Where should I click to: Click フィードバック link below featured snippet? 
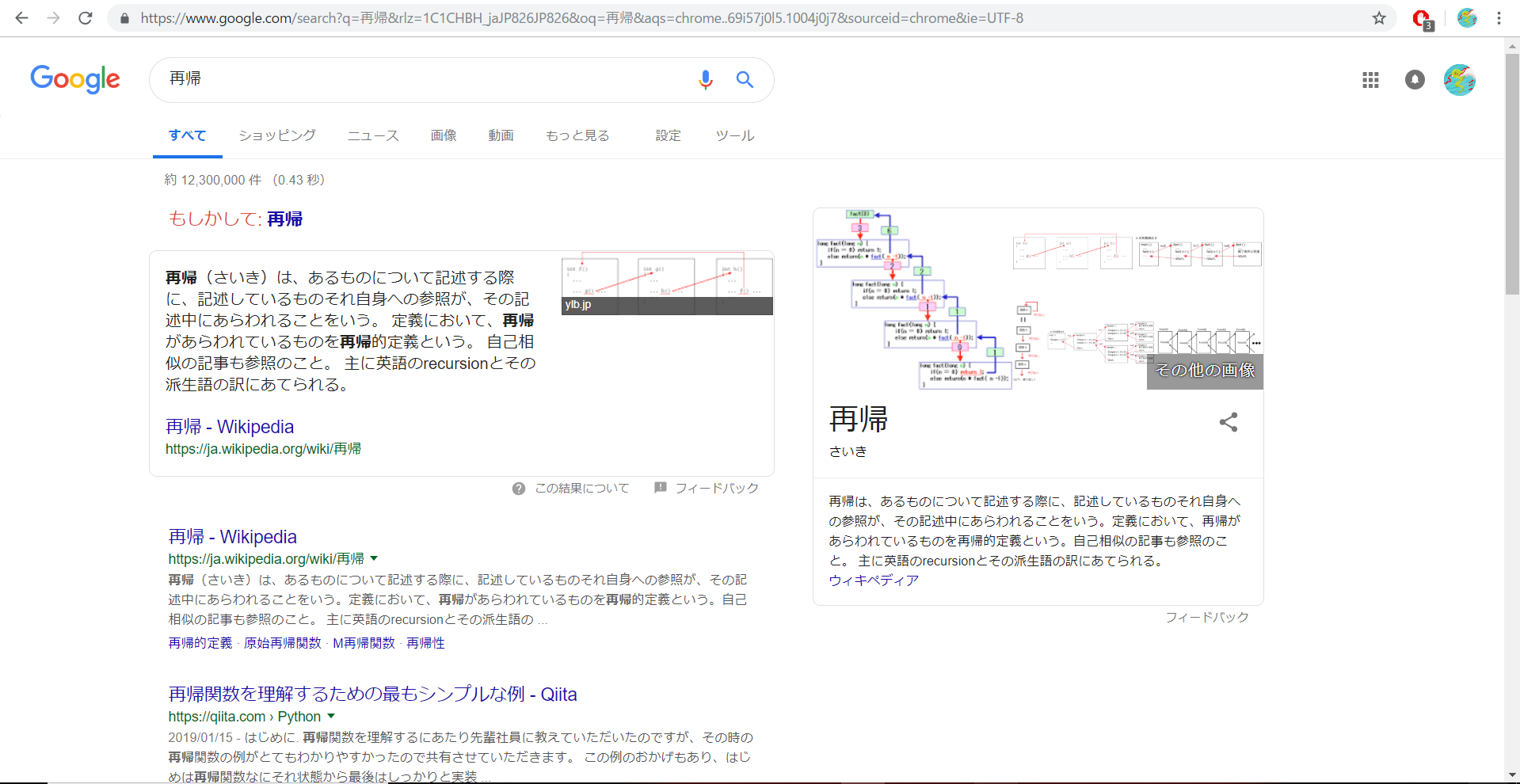click(717, 489)
